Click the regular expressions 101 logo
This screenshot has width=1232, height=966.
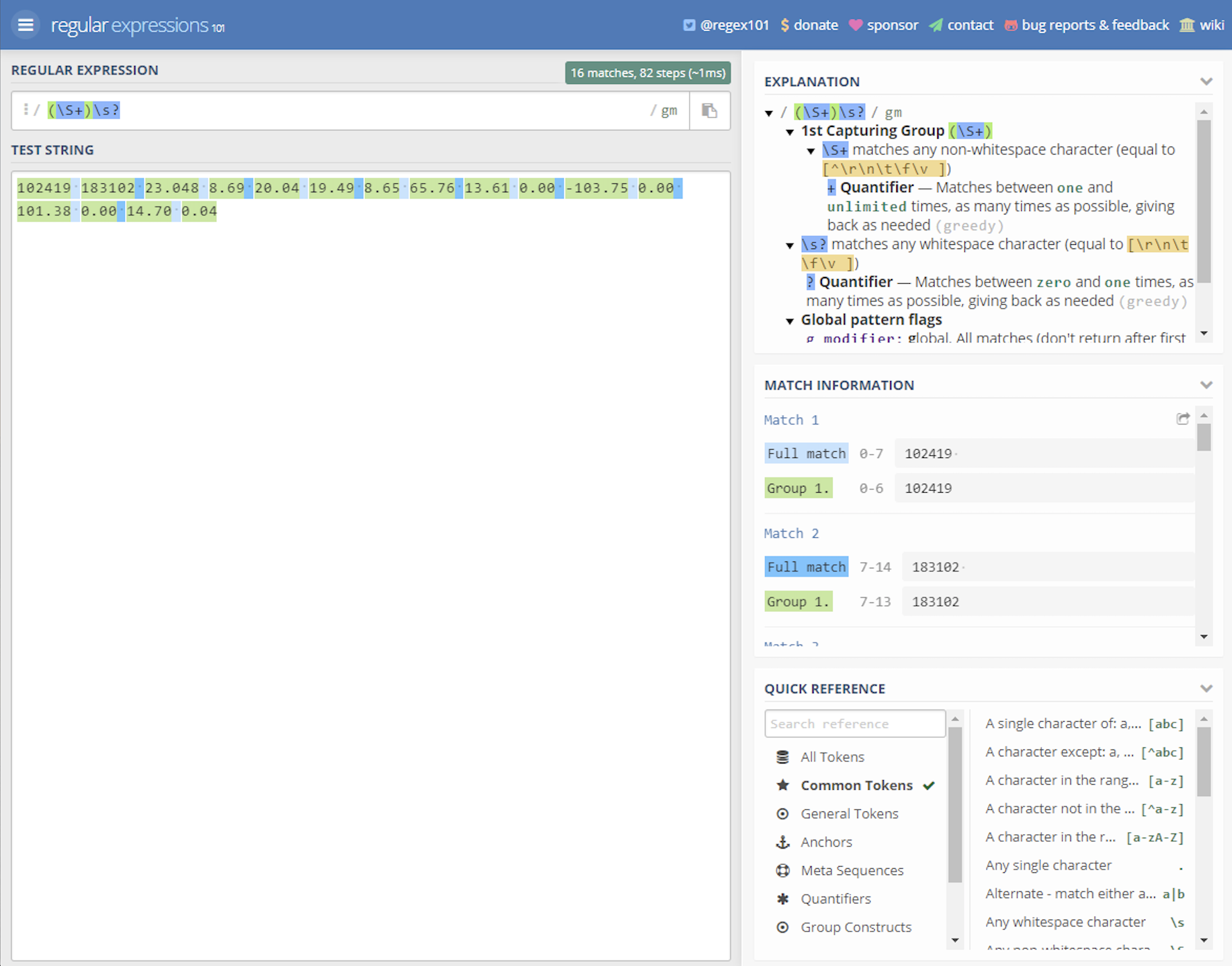137,26
